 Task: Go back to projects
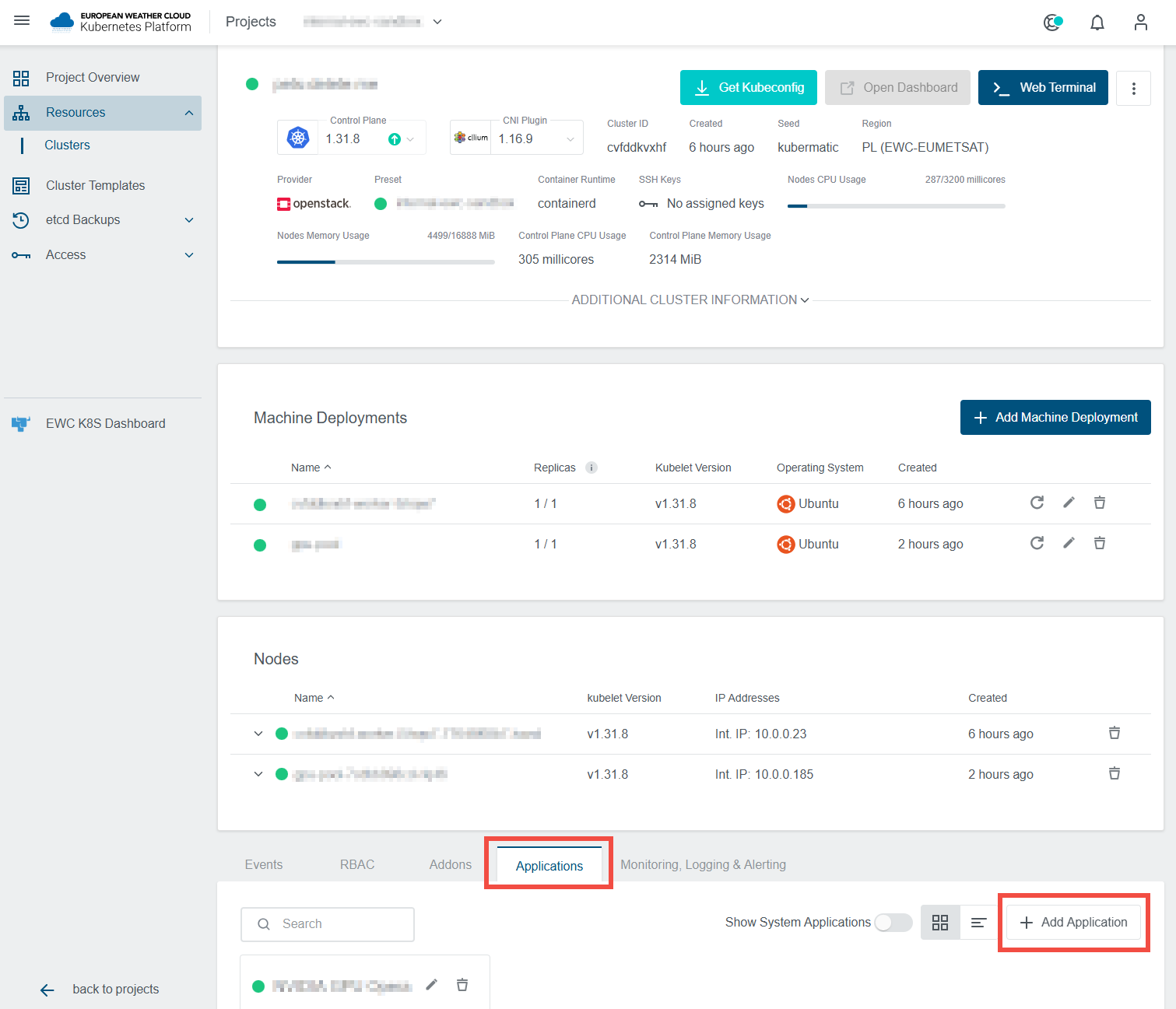[115, 990]
